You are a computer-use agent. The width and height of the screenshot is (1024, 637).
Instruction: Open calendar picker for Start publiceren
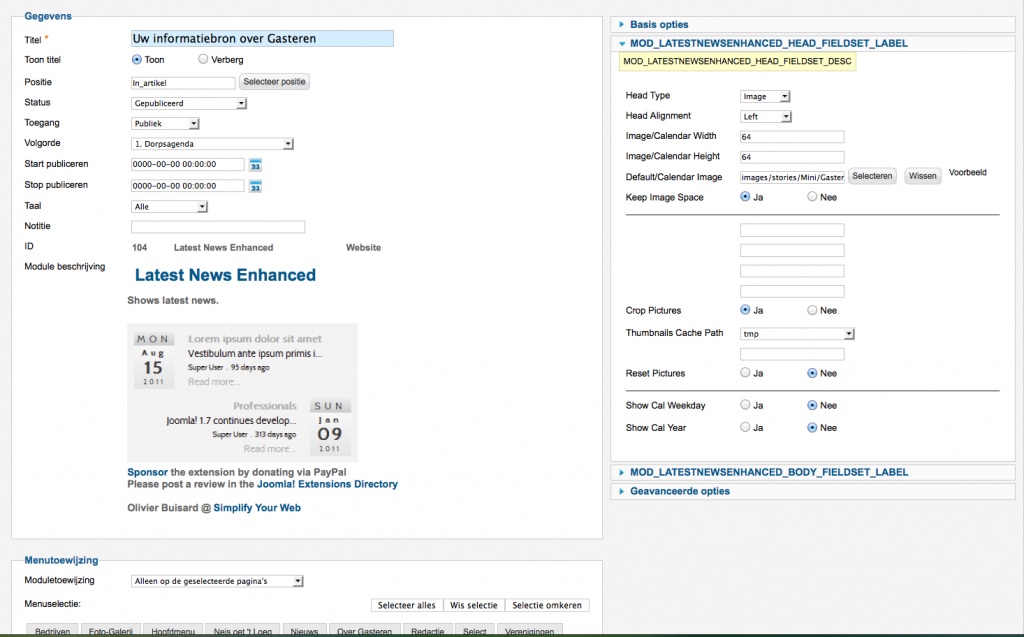pos(255,165)
